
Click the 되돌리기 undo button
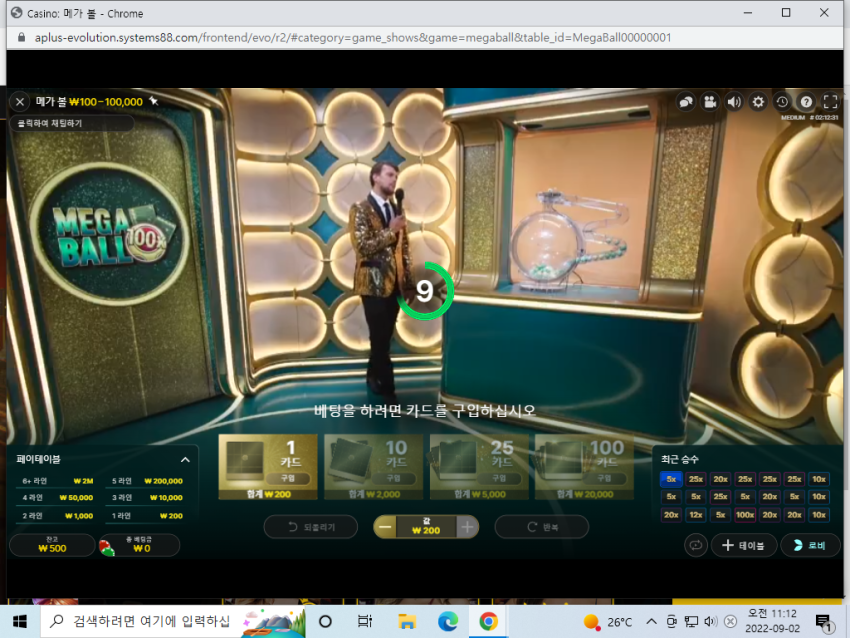[x=311, y=527]
